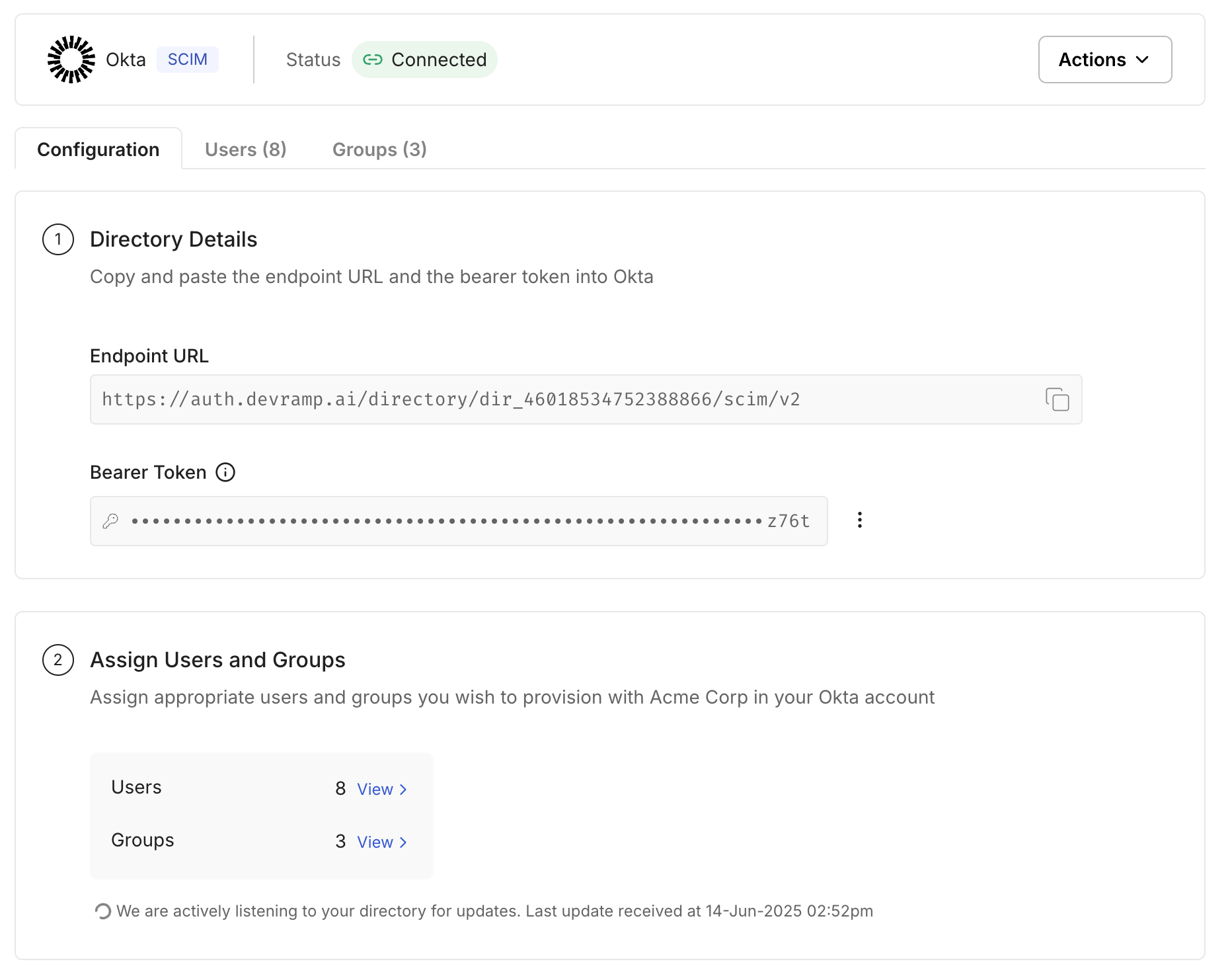Image resolution: width=1232 pixels, height=980 pixels.
Task: Click the link icon in Connected badge
Action: tap(373, 60)
